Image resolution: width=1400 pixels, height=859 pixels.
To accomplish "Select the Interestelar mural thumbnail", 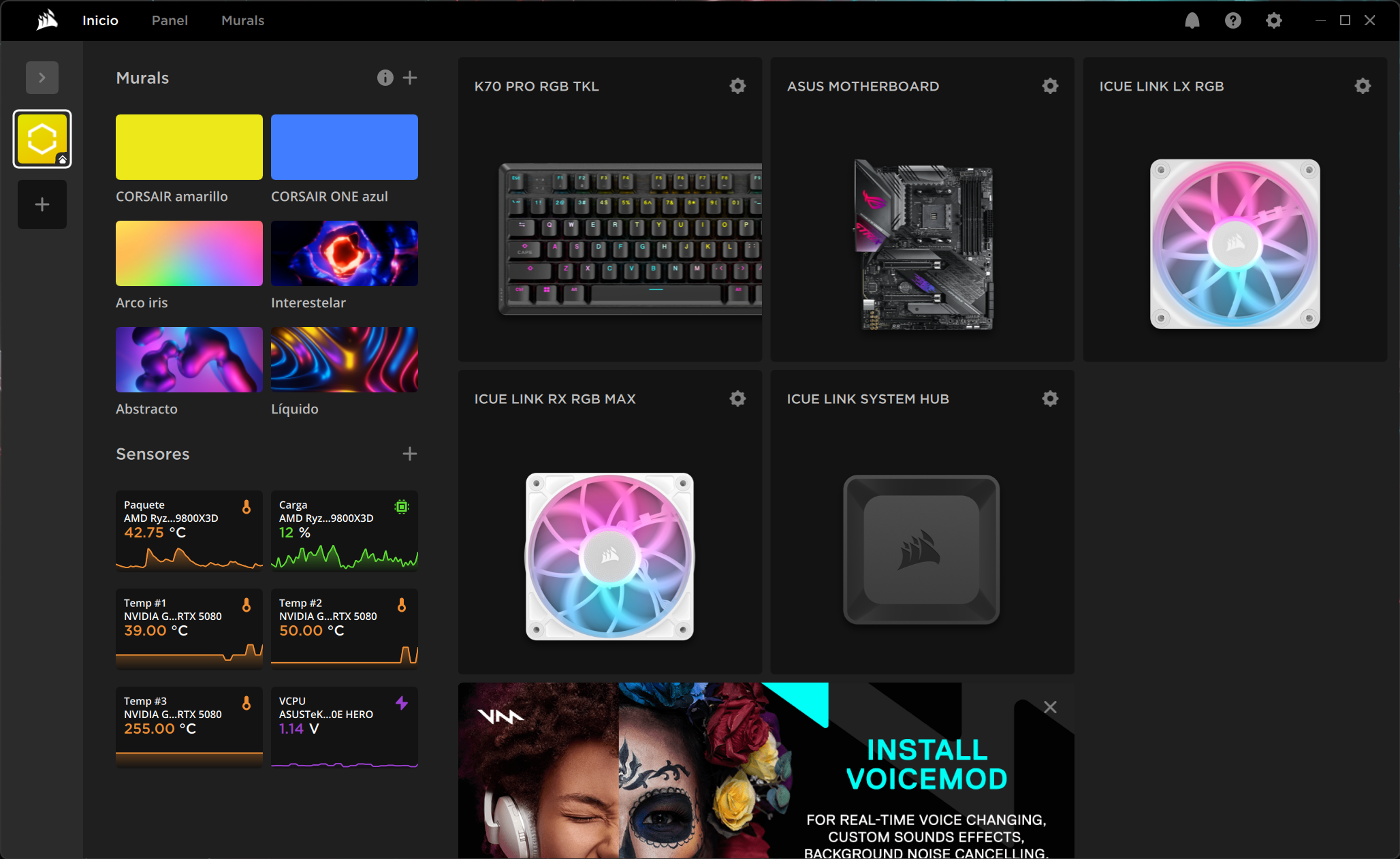I will click(345, 253).
